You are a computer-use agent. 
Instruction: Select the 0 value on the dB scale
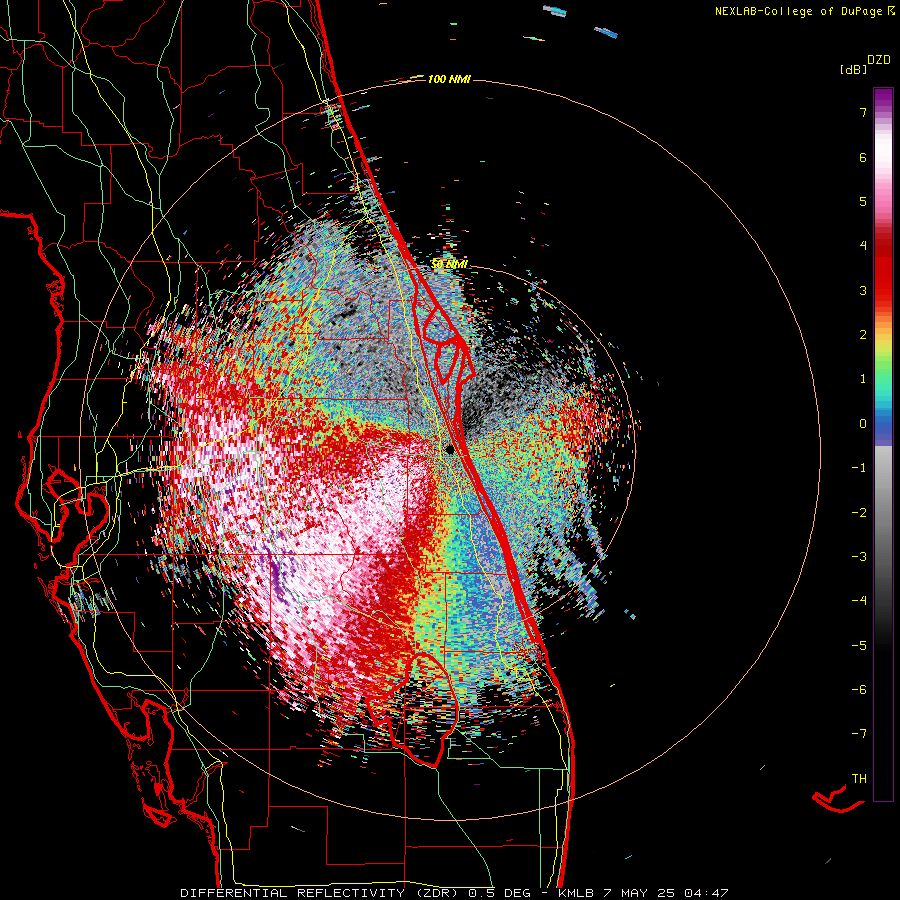863,424
